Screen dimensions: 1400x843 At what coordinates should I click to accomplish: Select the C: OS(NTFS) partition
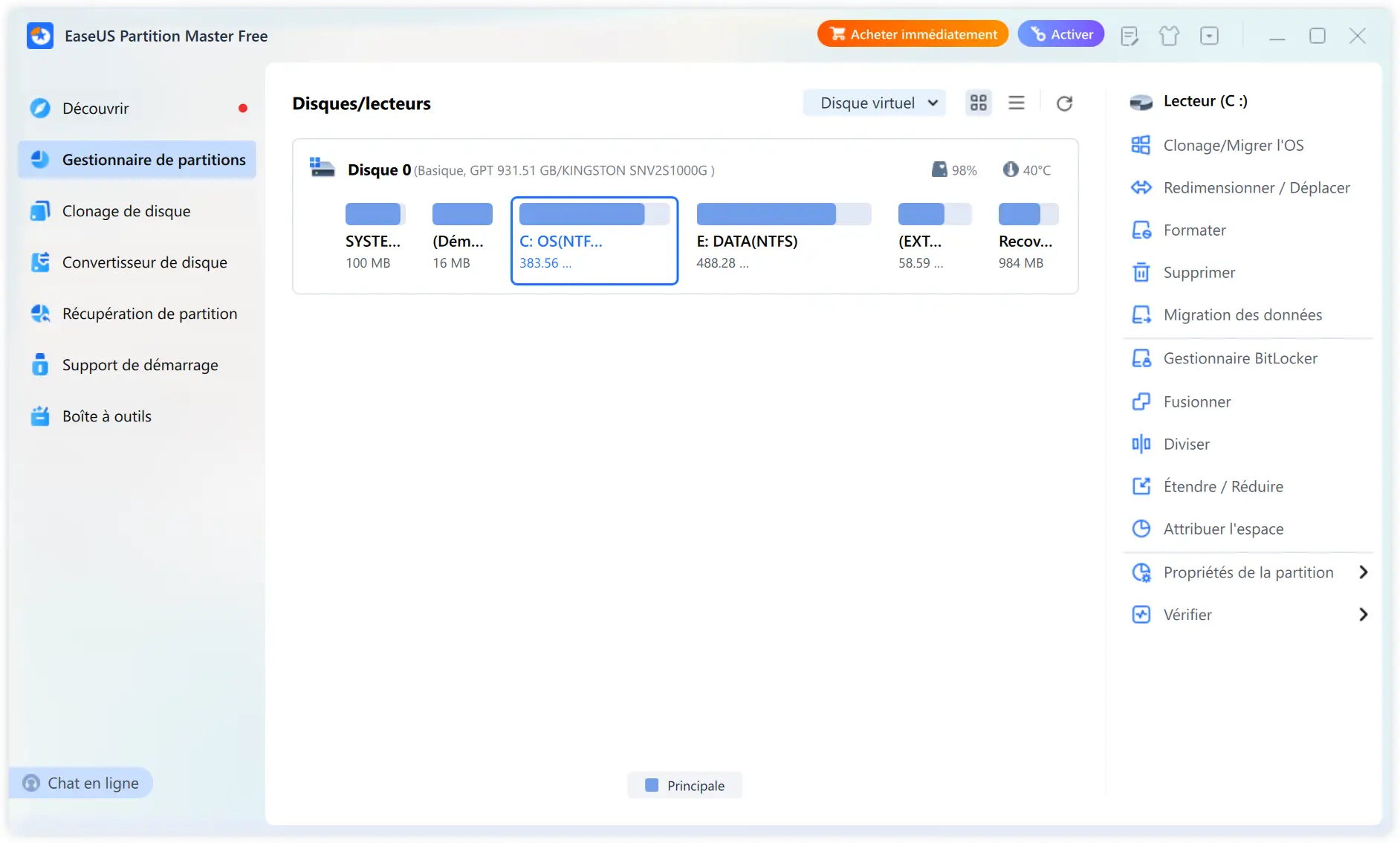594,240
